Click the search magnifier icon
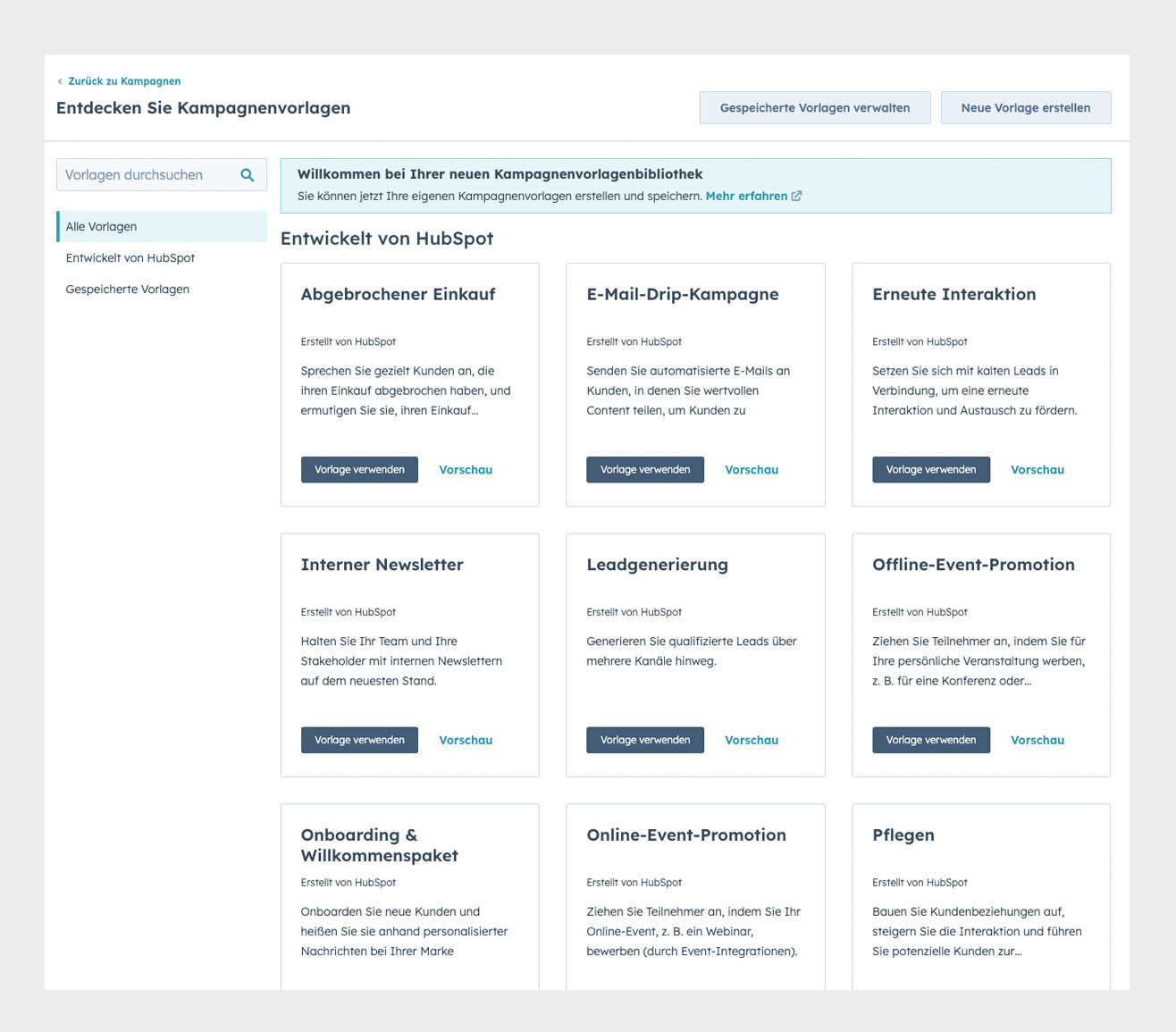The width and height of the screenshot is (1176, 1032). 248,175
